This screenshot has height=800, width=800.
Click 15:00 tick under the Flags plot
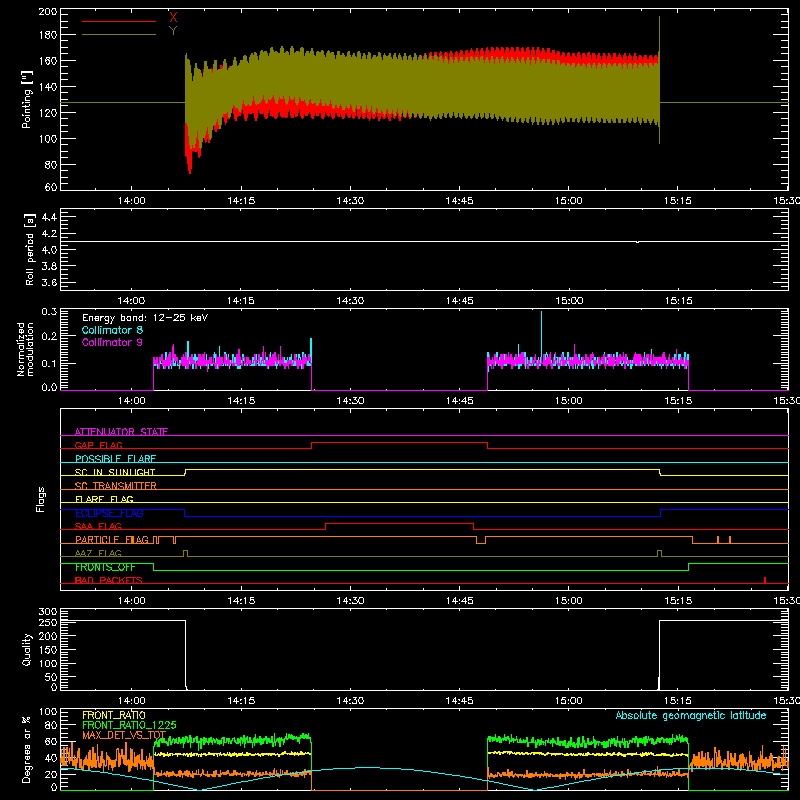(x=569, y=601)
